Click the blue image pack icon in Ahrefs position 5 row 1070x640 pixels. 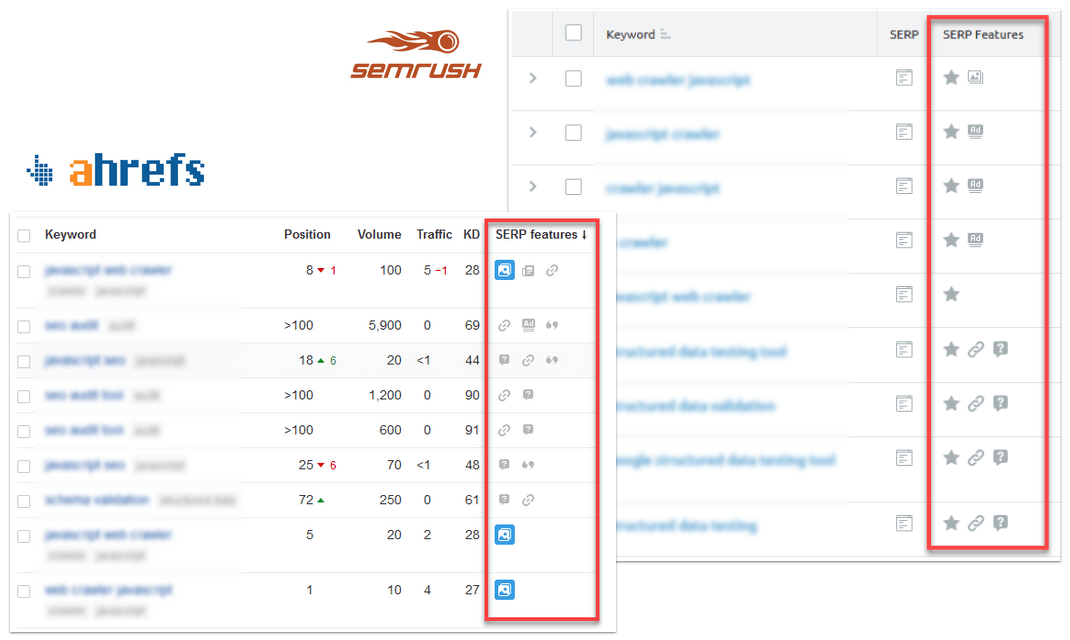pyautogui.click(x=504, y=535)
